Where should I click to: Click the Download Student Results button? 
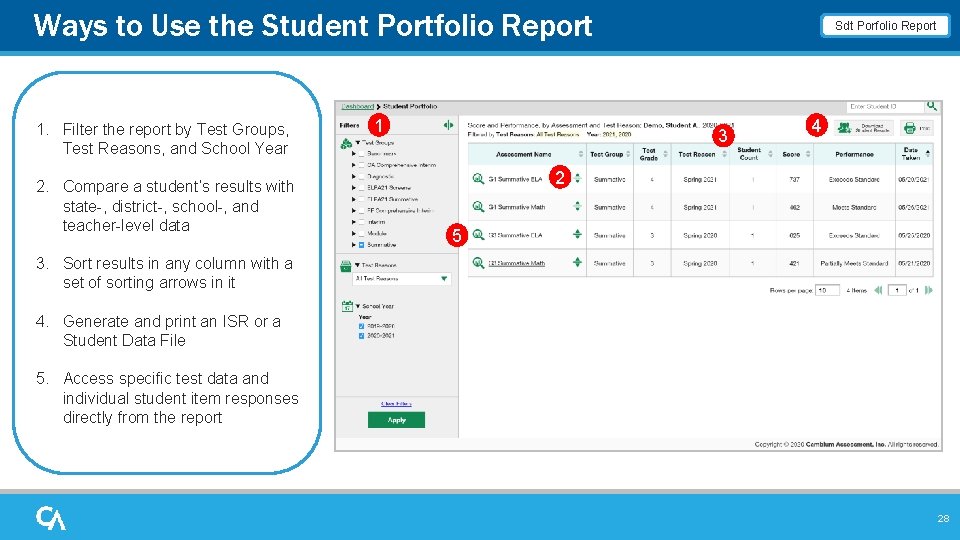pos(864,128)
